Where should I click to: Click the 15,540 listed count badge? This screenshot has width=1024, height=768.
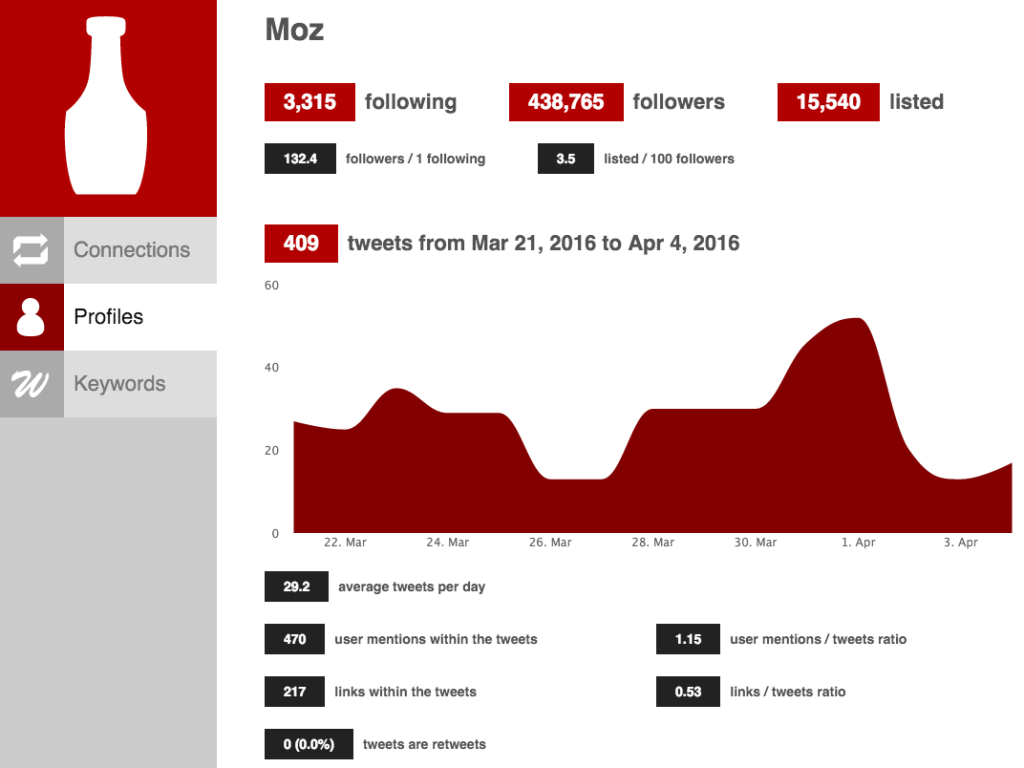click(828, 102)
